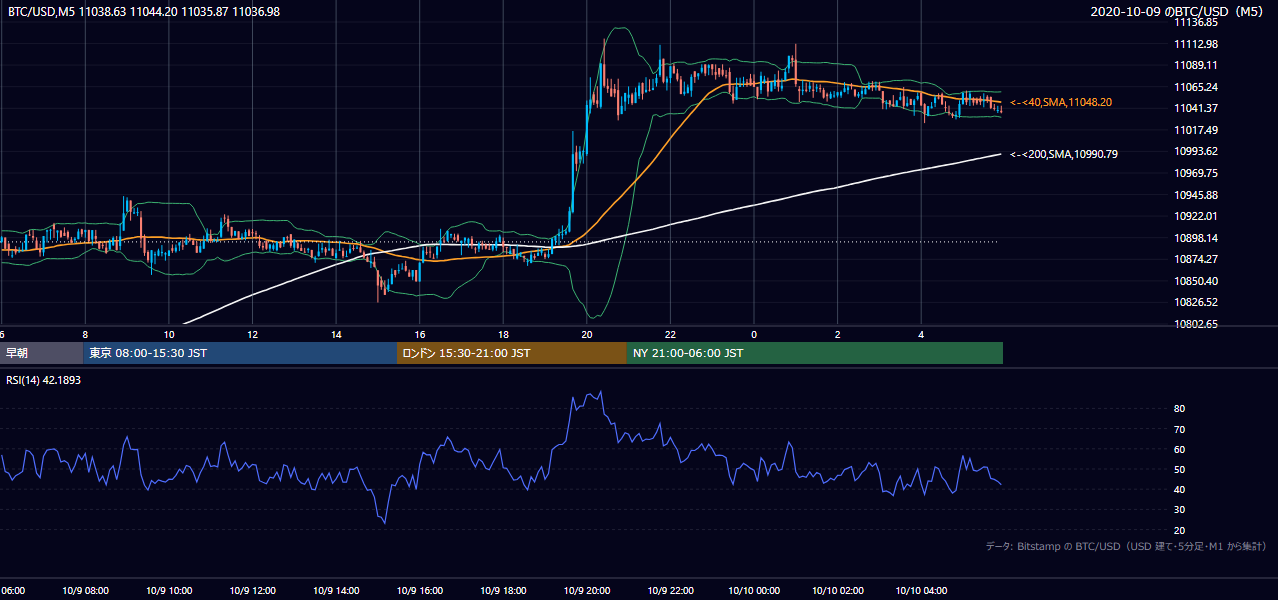Click the bottom time label 10/9 20:00
Viewport: 1278px width, 600px height.
(587, 591)
